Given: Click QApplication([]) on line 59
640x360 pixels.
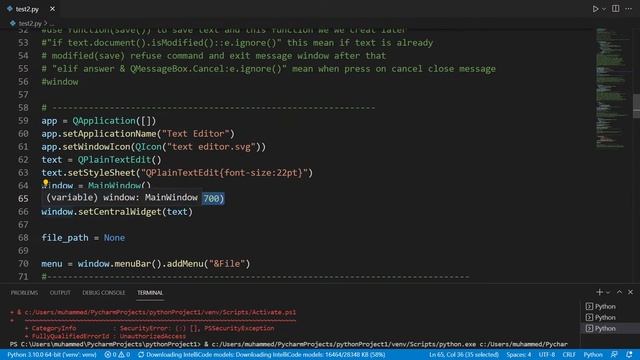Looking at the screenshot, I should (114, 121).
